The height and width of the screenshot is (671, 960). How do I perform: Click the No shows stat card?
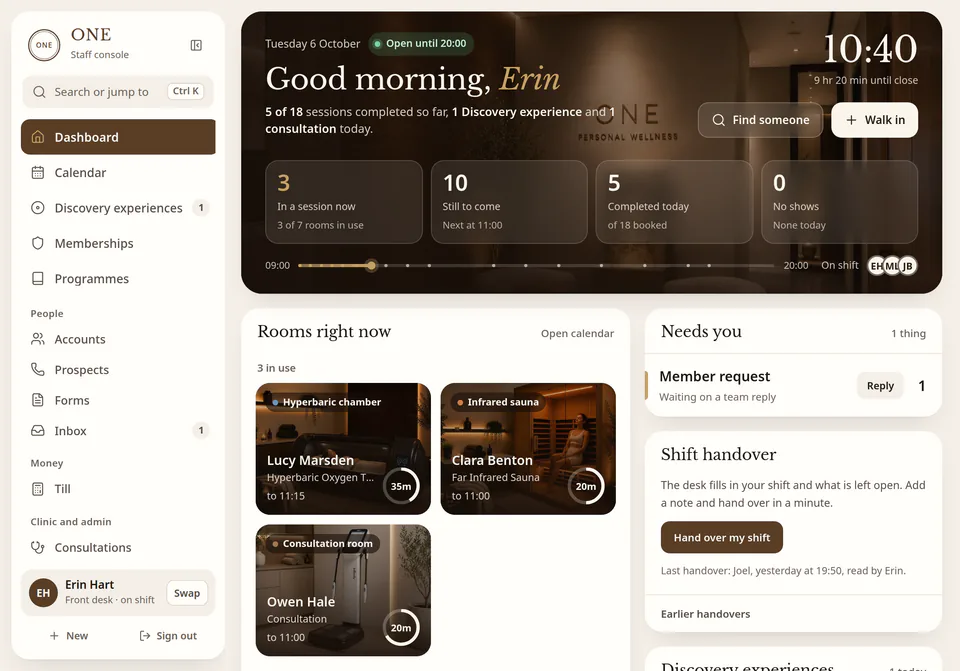tap(839, 202)
